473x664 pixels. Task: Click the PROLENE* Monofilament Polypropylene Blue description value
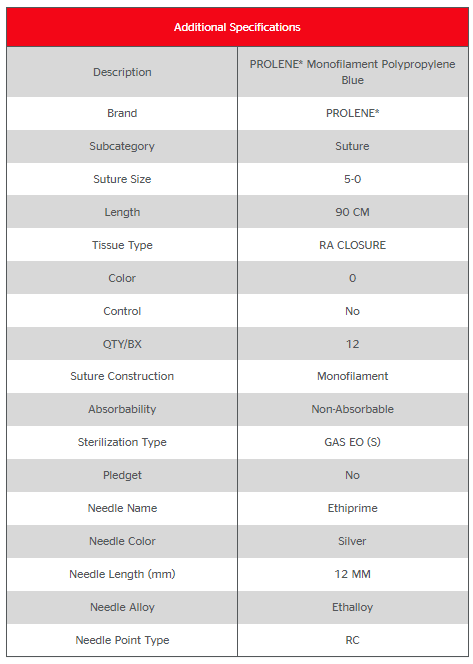click(352, 72)
